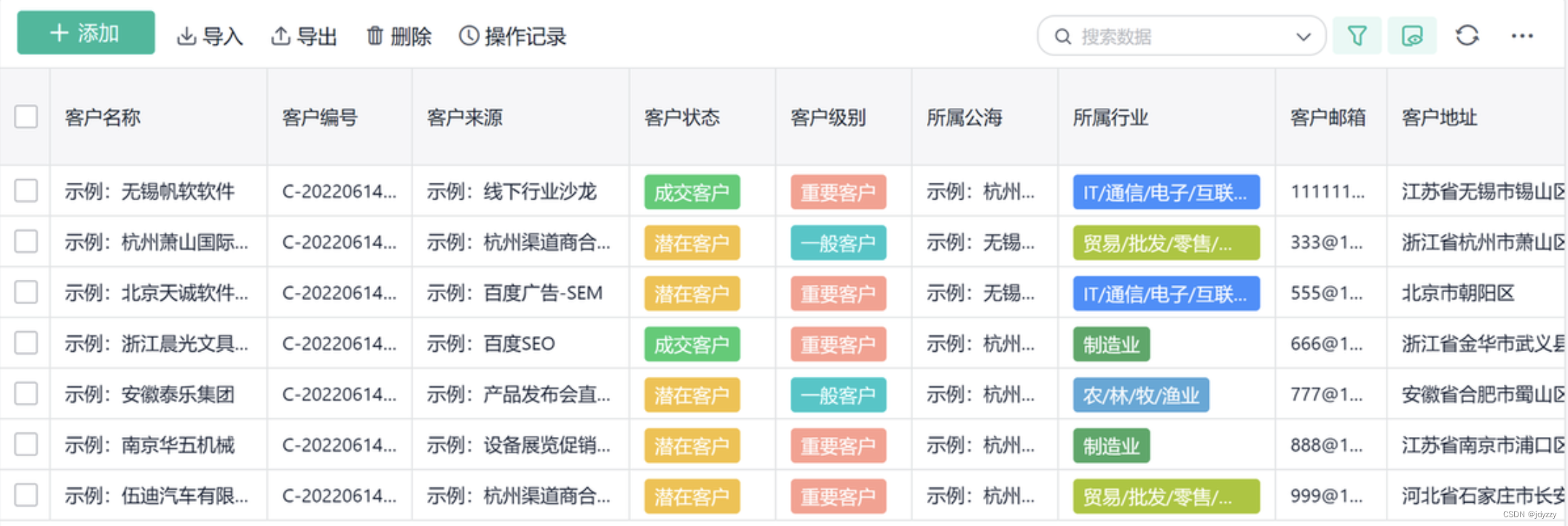
Task: Check the row 示例：南京华五机械
Action: (x=26, y=444)
